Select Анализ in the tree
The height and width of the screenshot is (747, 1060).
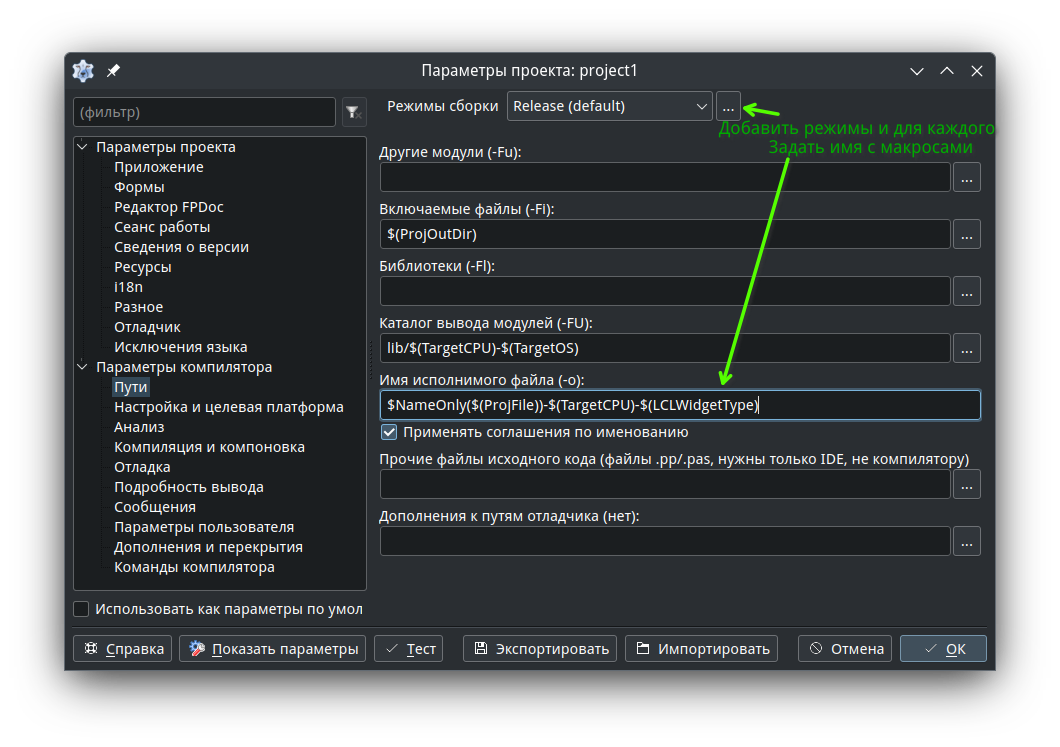(x=139, y=427)
